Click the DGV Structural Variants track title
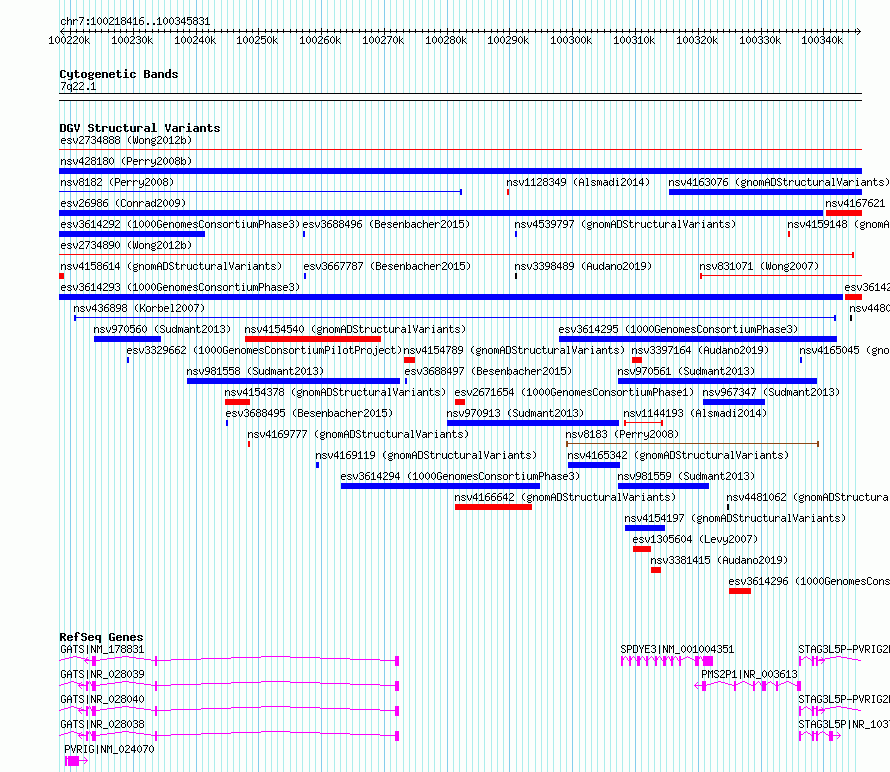890x772 pixels. tap(140, 128)
